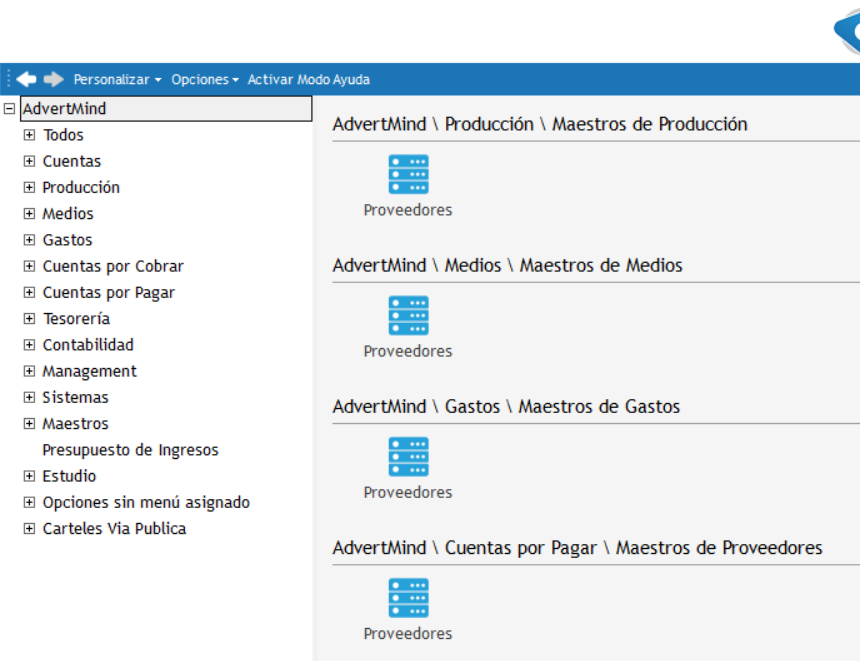Screen dimensions: 860x661
Task: Open the Personalizar dropdown menu
Action: click(117, 80)
